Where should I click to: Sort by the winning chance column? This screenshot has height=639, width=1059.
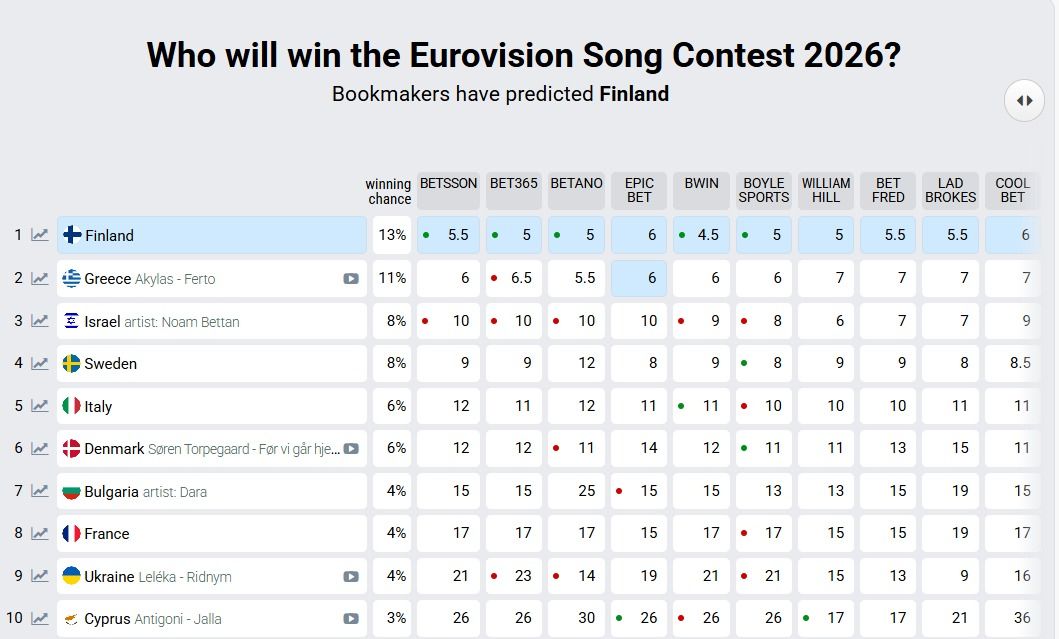click(x=388, y=191)
